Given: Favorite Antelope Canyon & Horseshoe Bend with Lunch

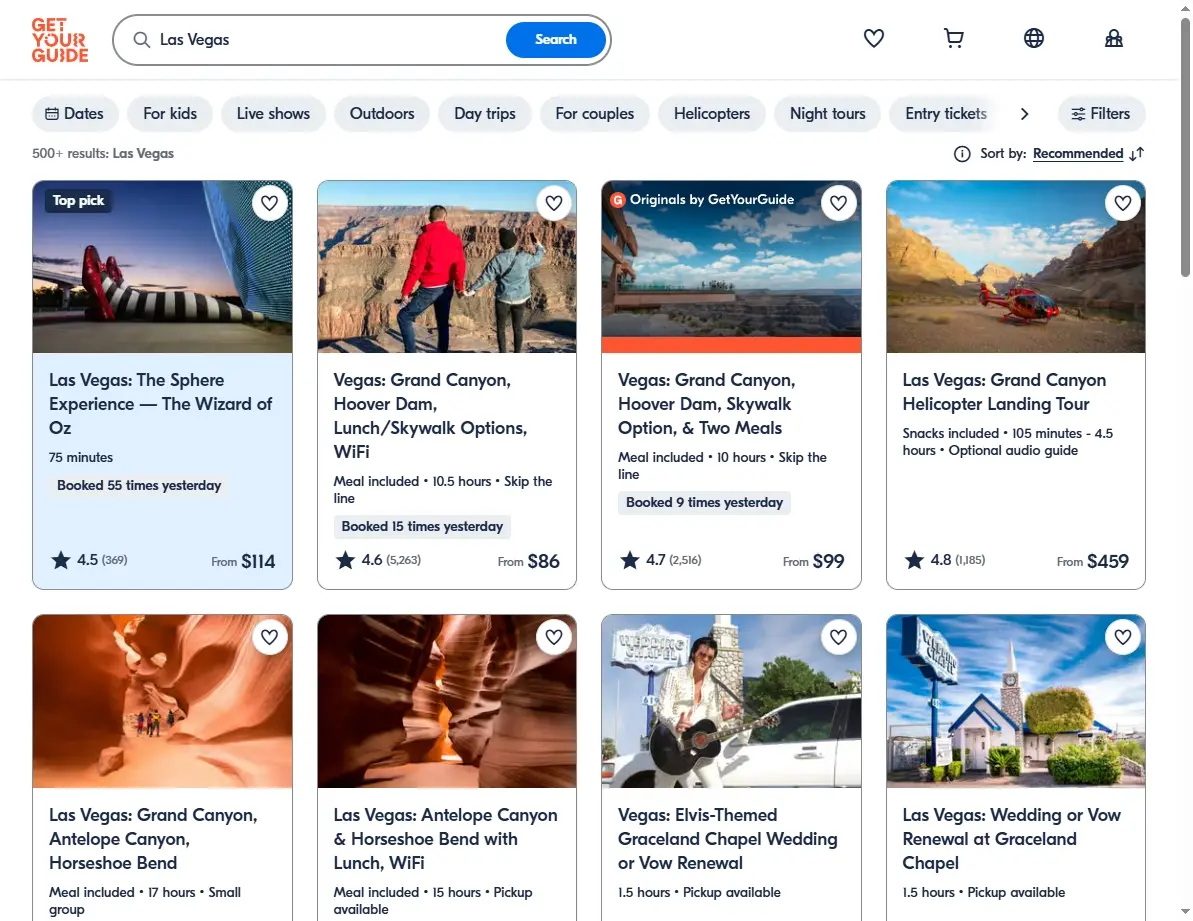Looking at the screenshot, I should [554, 637].
